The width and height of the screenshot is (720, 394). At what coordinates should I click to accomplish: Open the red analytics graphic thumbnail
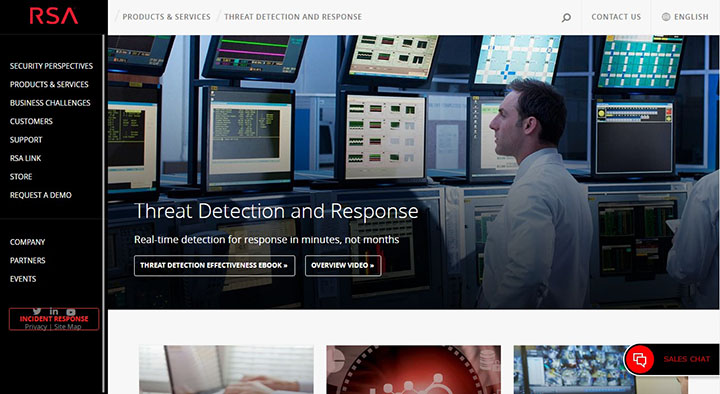click(414, 370)
